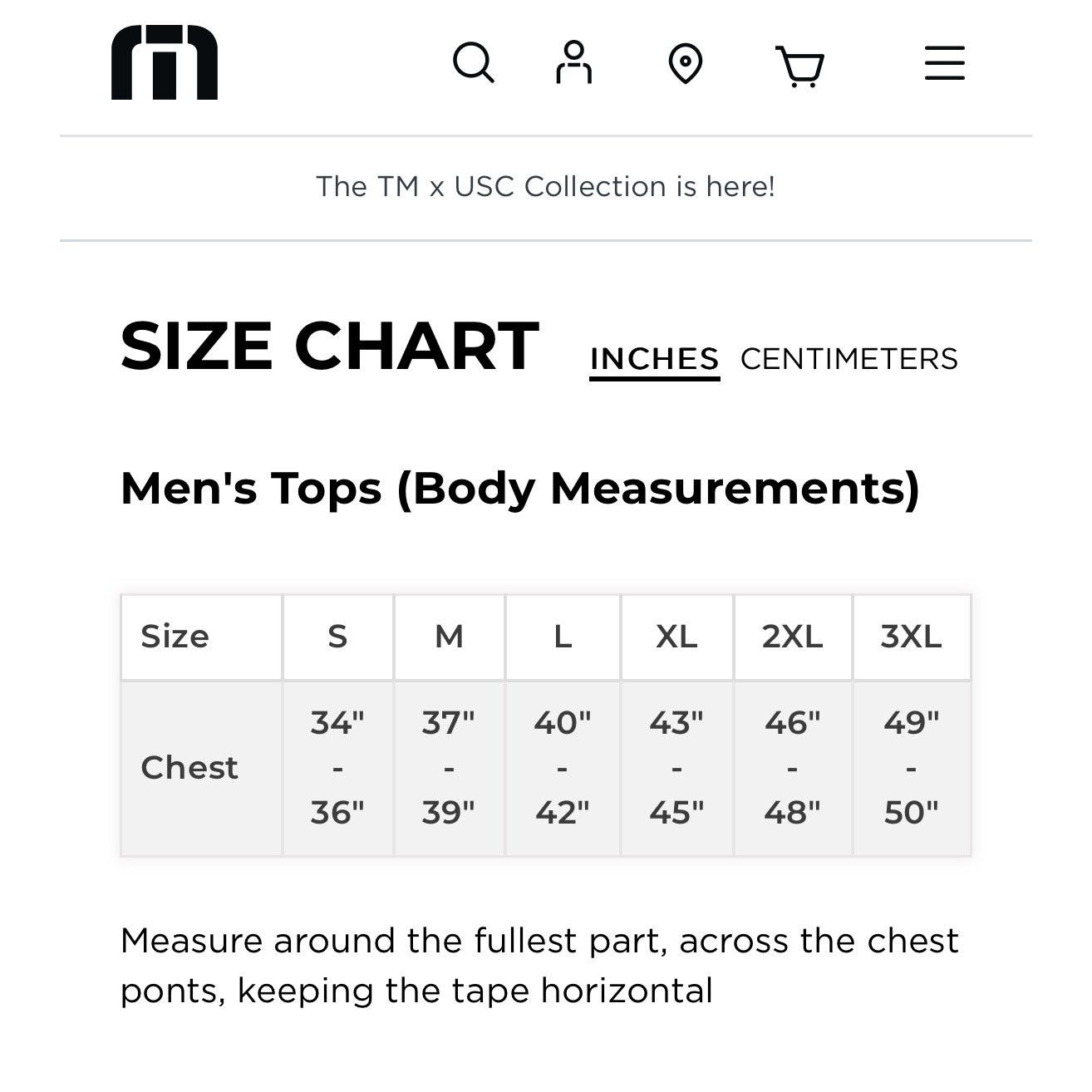
Task: Select the L size column header
Action: click(563, 637)
